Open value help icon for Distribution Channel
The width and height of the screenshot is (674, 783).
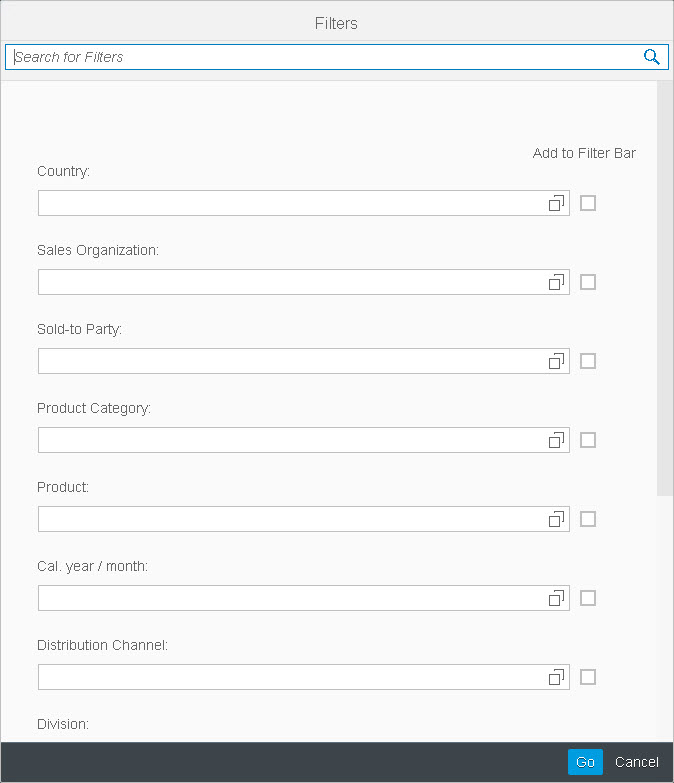pyautogui.click(x=556, y=677)
